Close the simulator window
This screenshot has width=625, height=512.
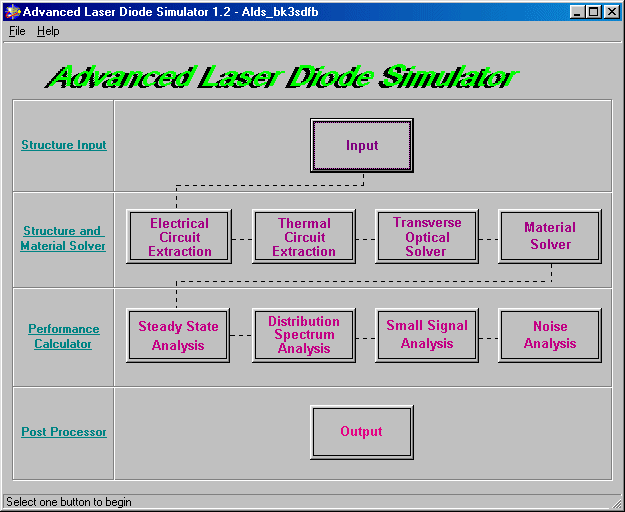(x=611, y=12)
